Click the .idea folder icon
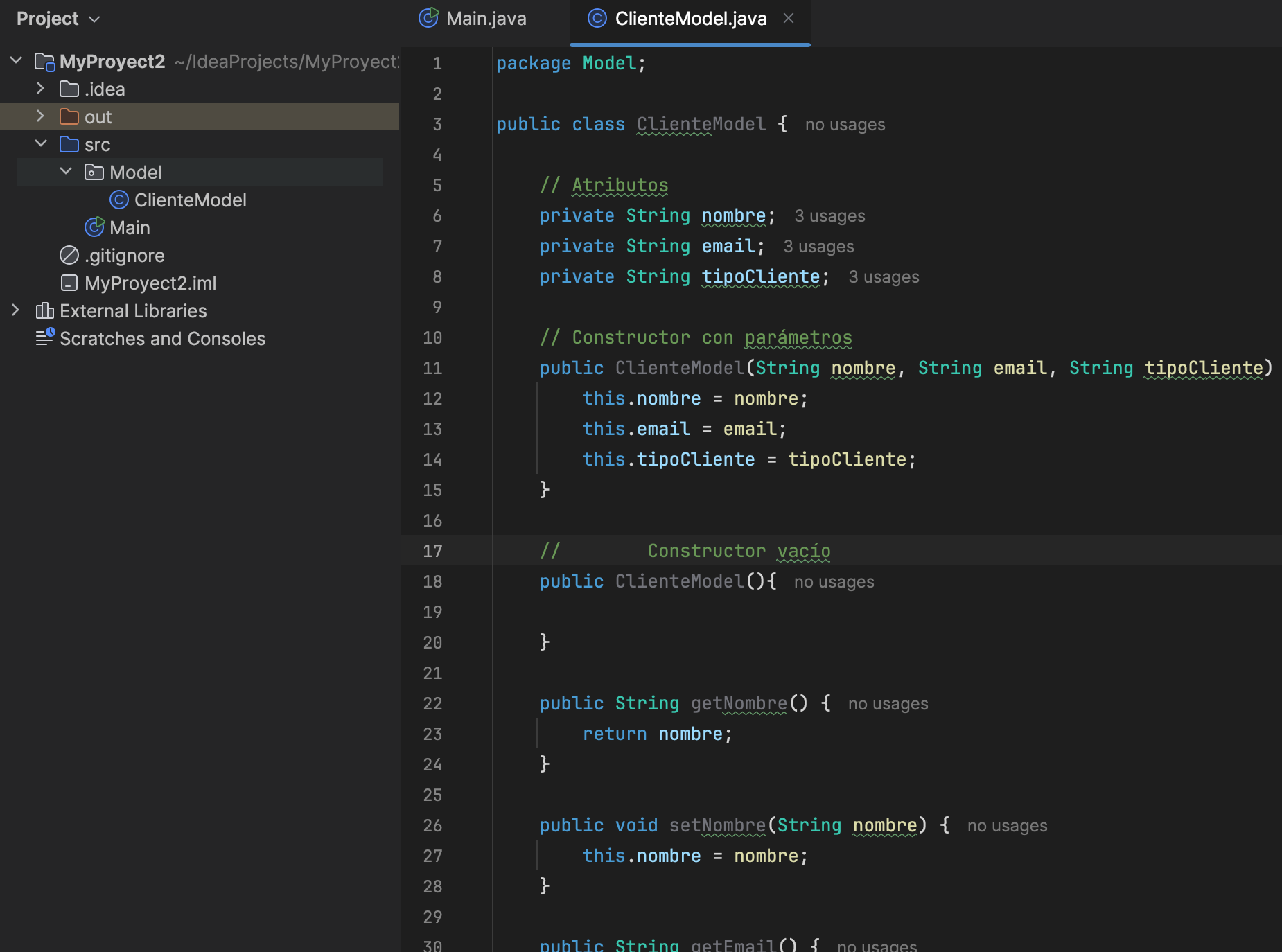Viewport: 1282px width, 952px height. (x=69, y=89)
